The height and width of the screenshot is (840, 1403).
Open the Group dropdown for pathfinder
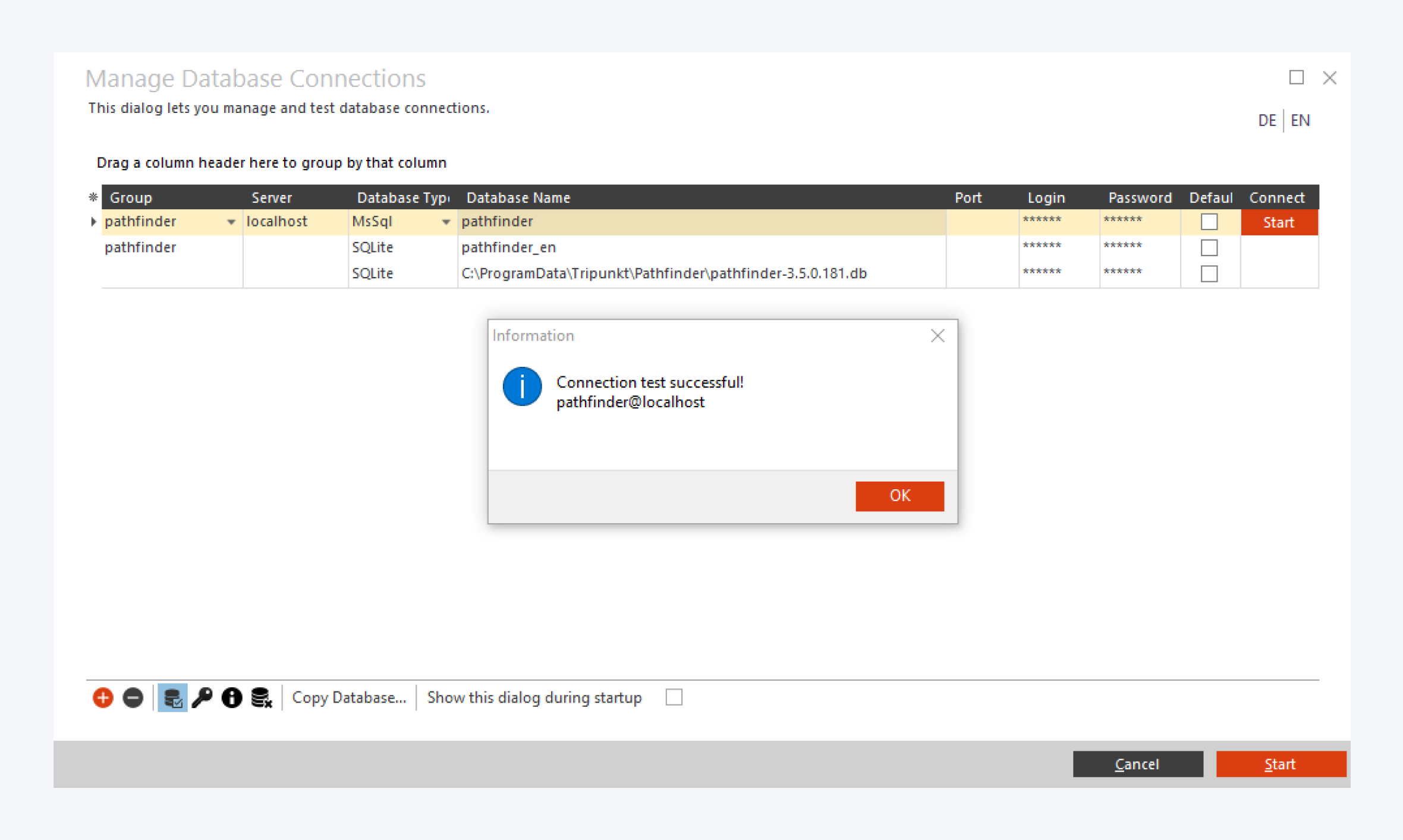click(231, 222)
